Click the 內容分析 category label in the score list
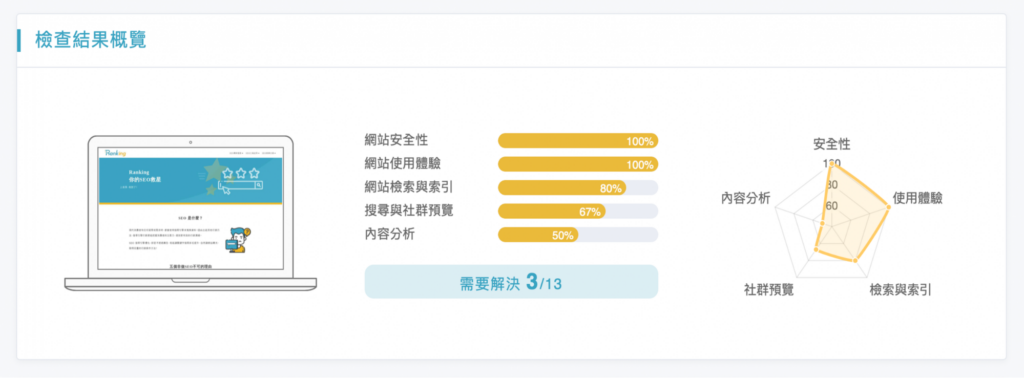 click(x=390, y=234)
